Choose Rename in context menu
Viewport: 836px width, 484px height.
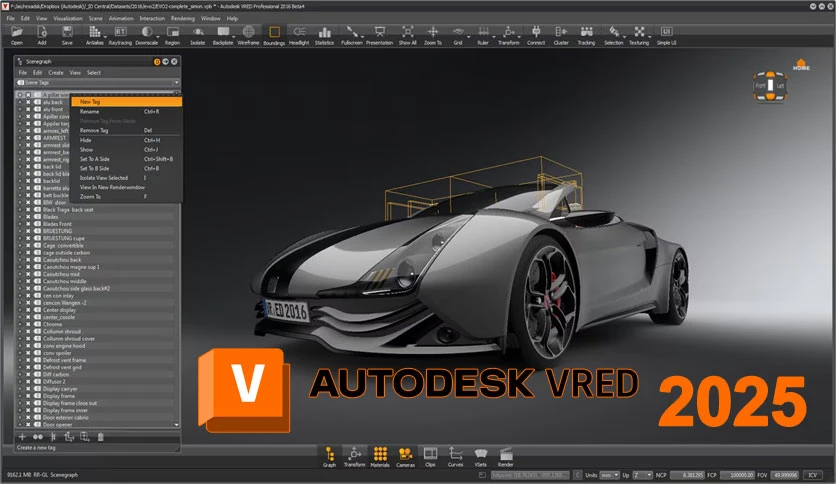click(126, 111)
